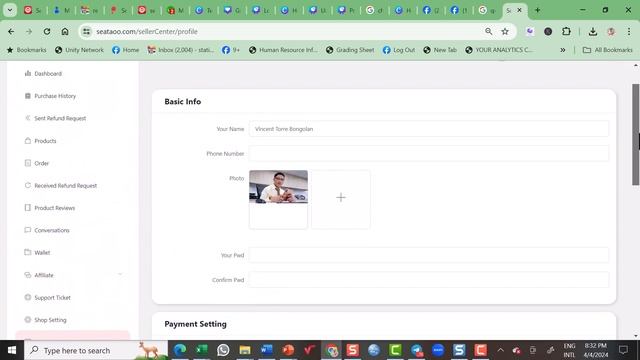Open Excel from the taskbar
This screenshot has width=640, height=360.
[202, 350]
